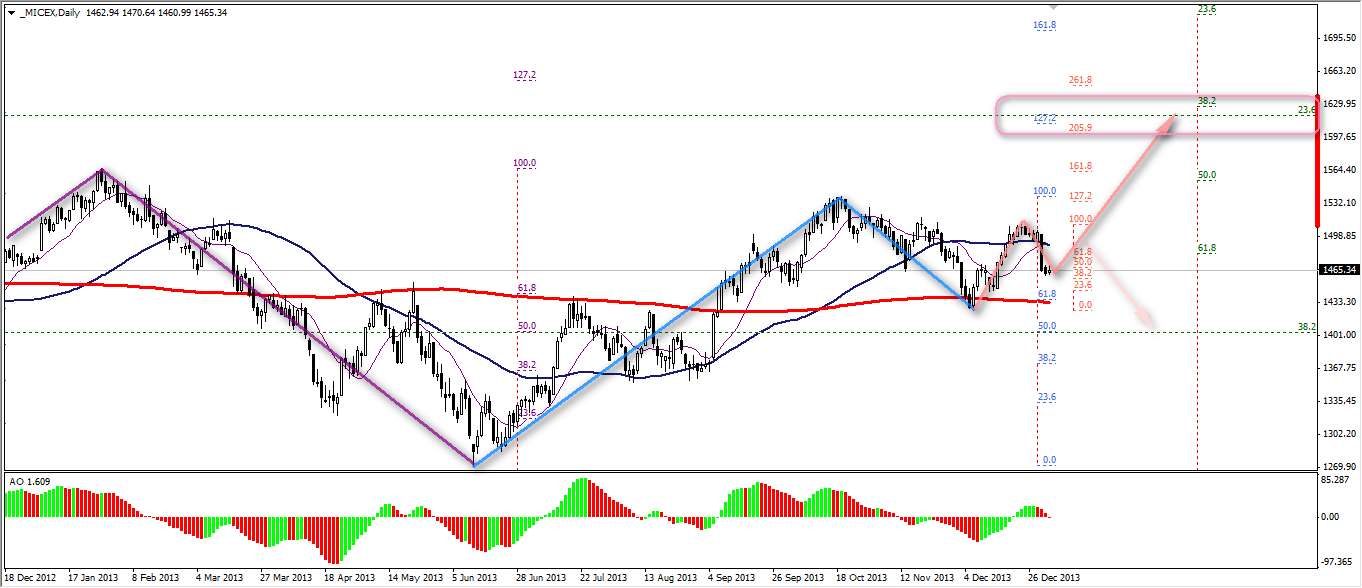This screenshot has height=588, width=1362.
Task: Click the purple 127.2 Fibonacci label
Action: pos(525,75)
